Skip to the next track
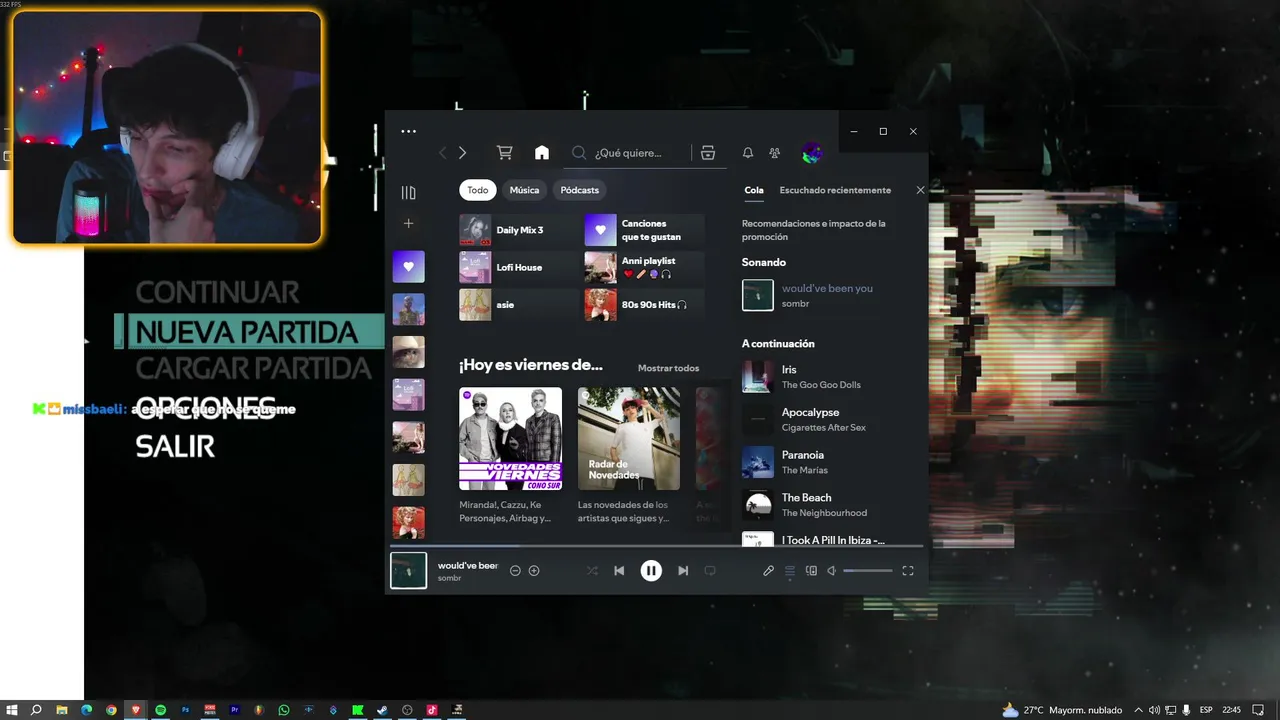1280x720 pixels. pos(683,571)
